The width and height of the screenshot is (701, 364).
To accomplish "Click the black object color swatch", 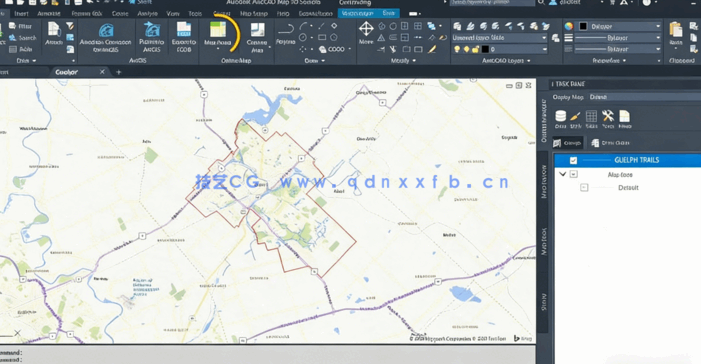I will pyautogui.click(x=583, y=26).
